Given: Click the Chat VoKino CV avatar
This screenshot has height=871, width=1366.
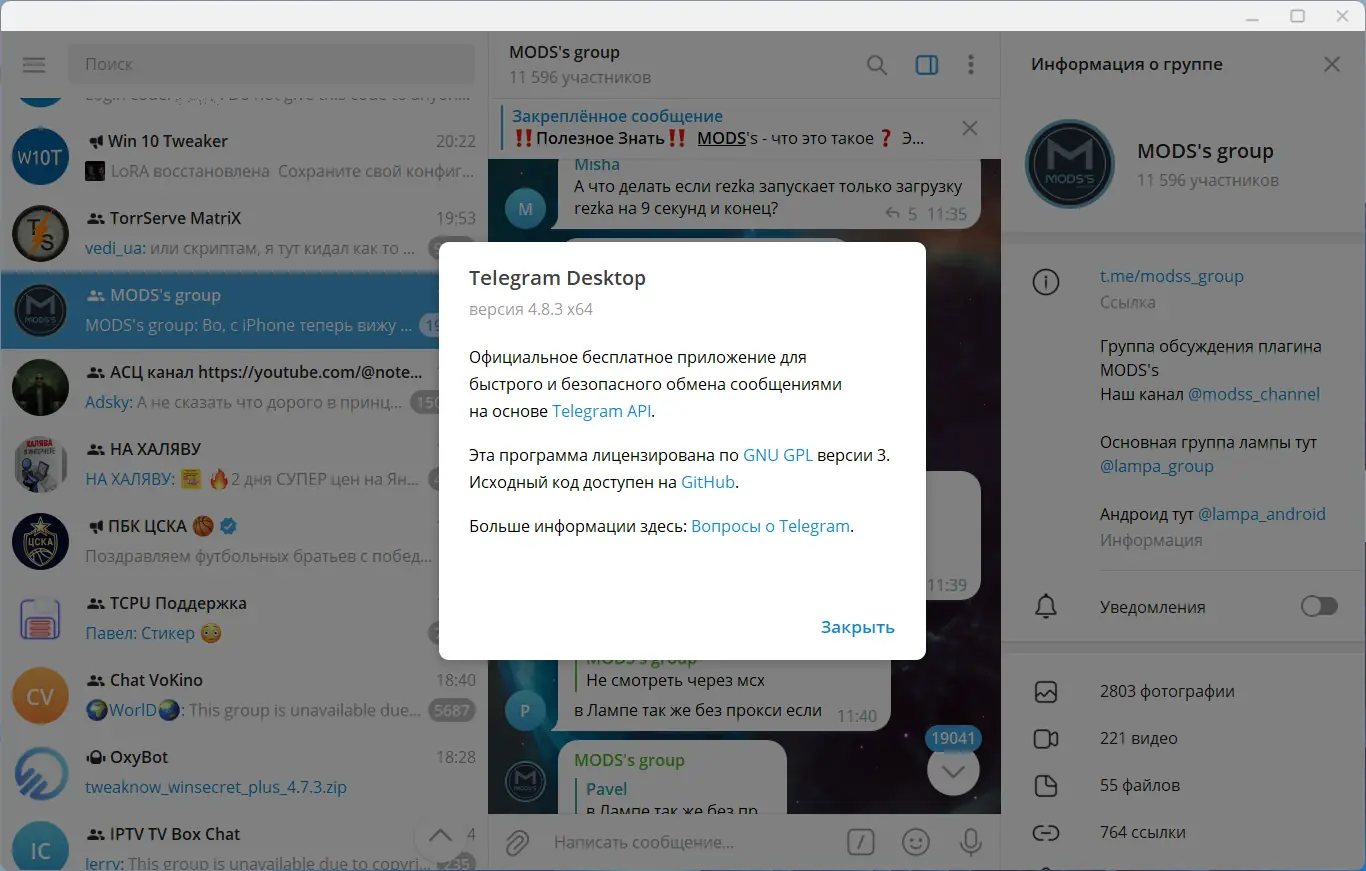Looking at the screenshot, I should (40, 695).
